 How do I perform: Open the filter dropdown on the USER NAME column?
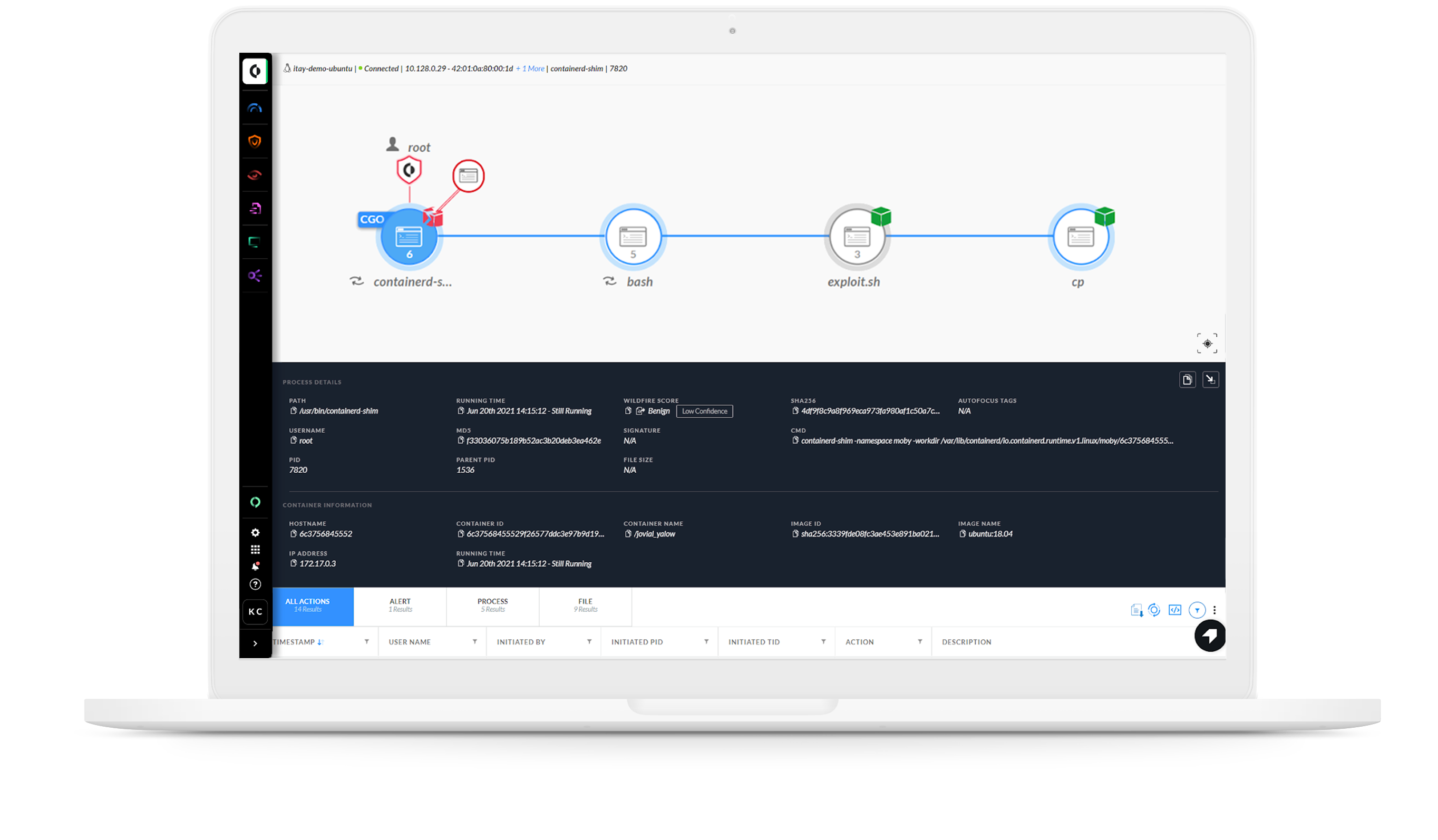click(475, 641)
